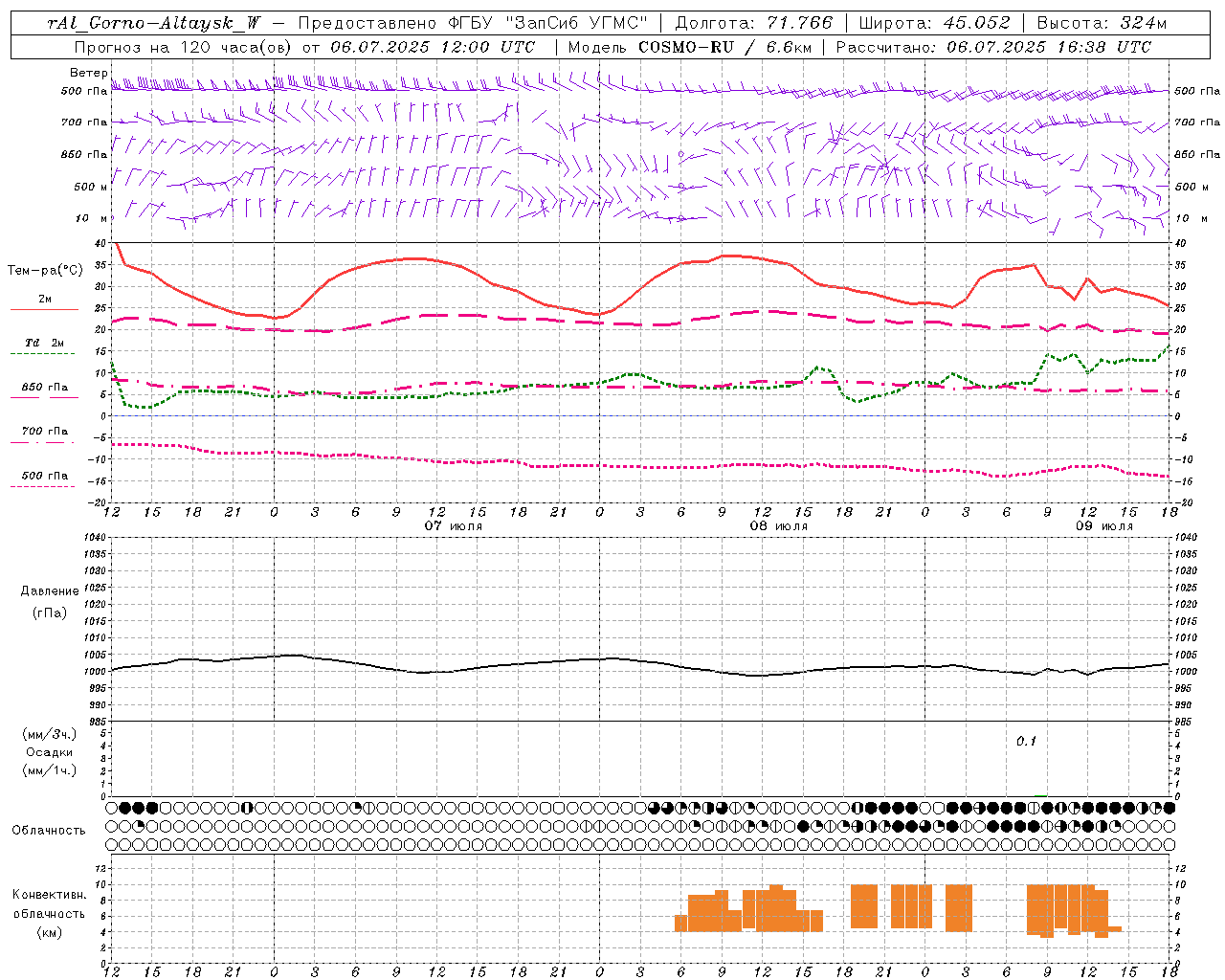The height and width of the screenshot is (980, 1225).
Task: Click the 'Тем-ра(°C)' temperature panel label
Action: click(45, 271)
